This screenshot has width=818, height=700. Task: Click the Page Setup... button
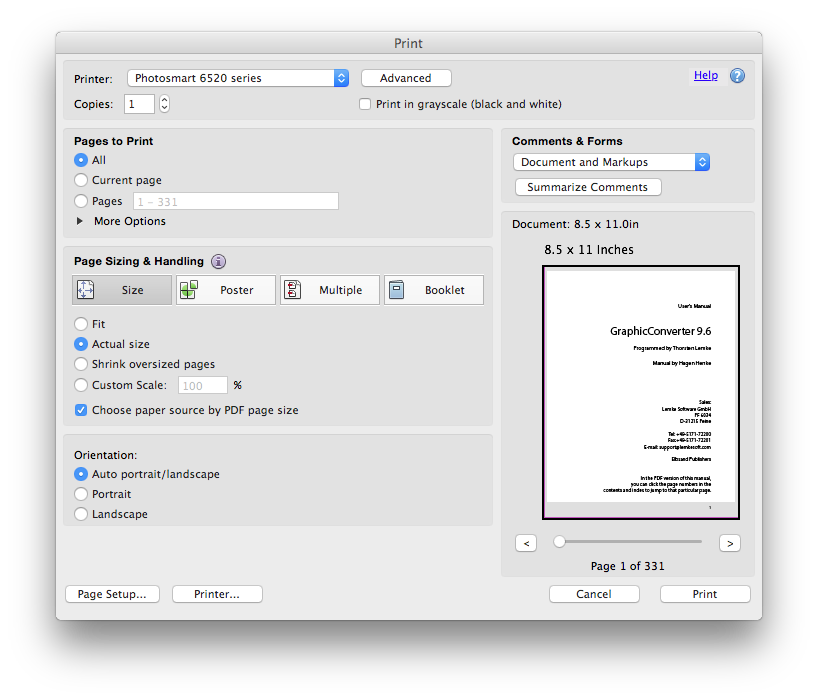tap(112, 594)
